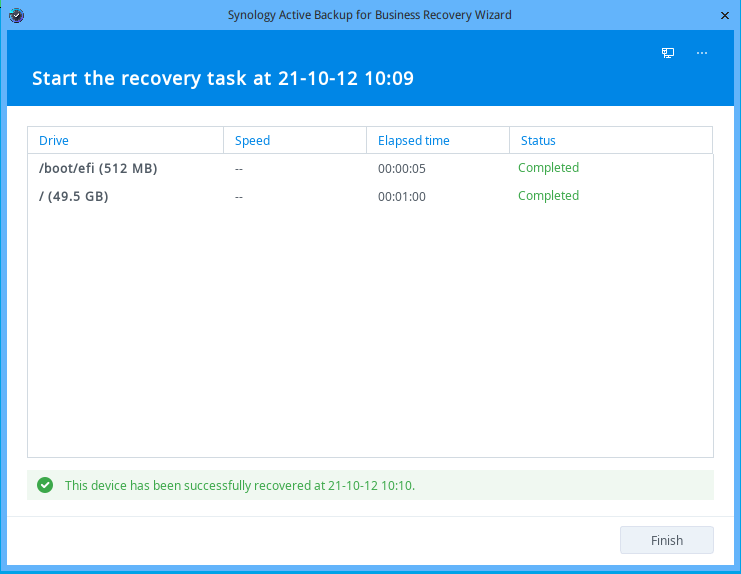Click the speed value for /boot/efi
Screen dimensions: 741x574
239,169
